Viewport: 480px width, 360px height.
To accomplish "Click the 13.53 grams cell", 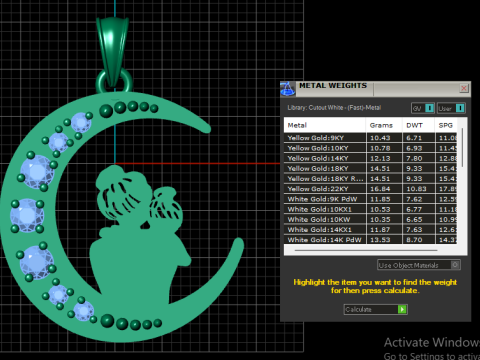I will (384, 240).
